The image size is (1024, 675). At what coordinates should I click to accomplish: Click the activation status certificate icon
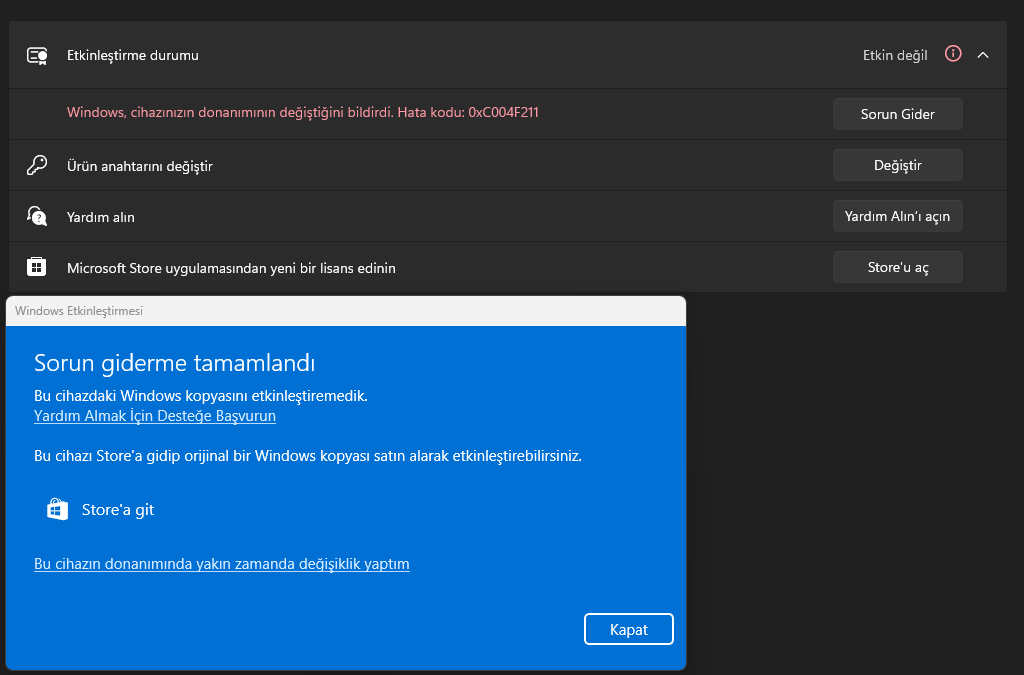coord(37,55)
